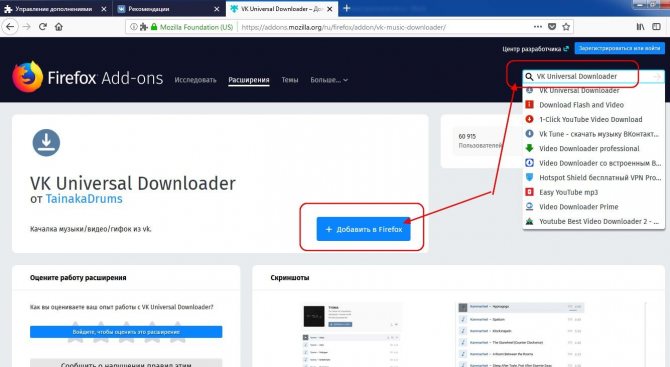Open the Расширения navigation item
The height and width of the screenshot is (367, 670).
coord(249,80)
